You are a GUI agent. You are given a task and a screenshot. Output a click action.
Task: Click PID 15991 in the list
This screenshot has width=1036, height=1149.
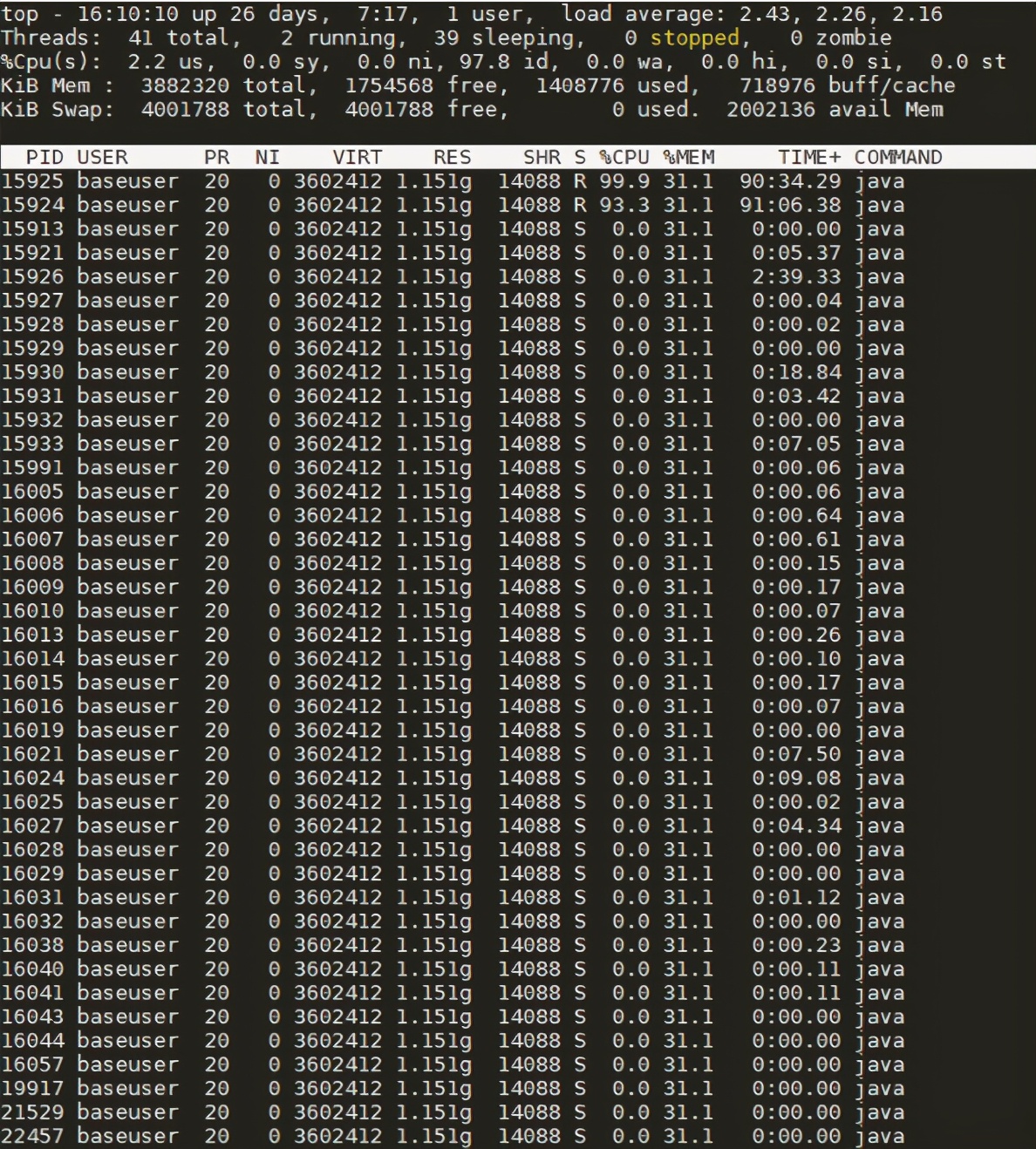[32, 467]
